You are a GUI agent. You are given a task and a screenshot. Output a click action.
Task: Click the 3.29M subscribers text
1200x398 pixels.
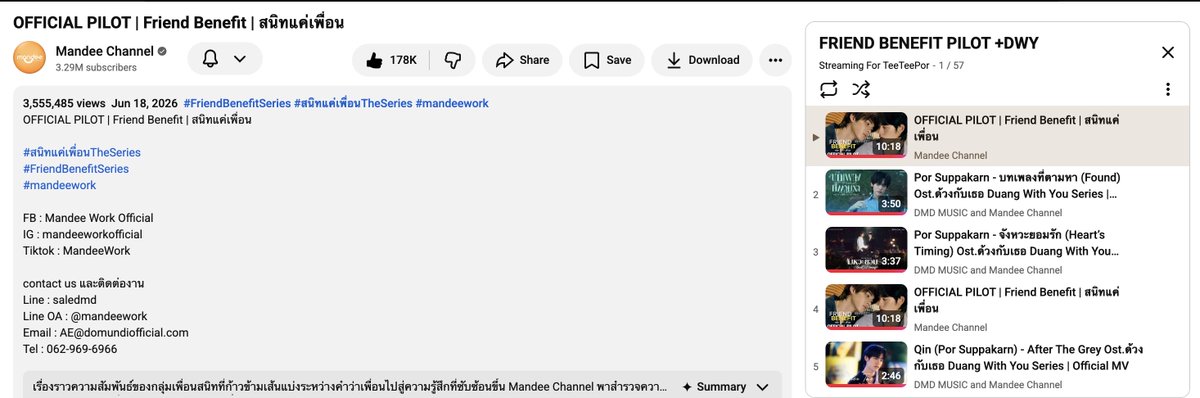[96, 68]
